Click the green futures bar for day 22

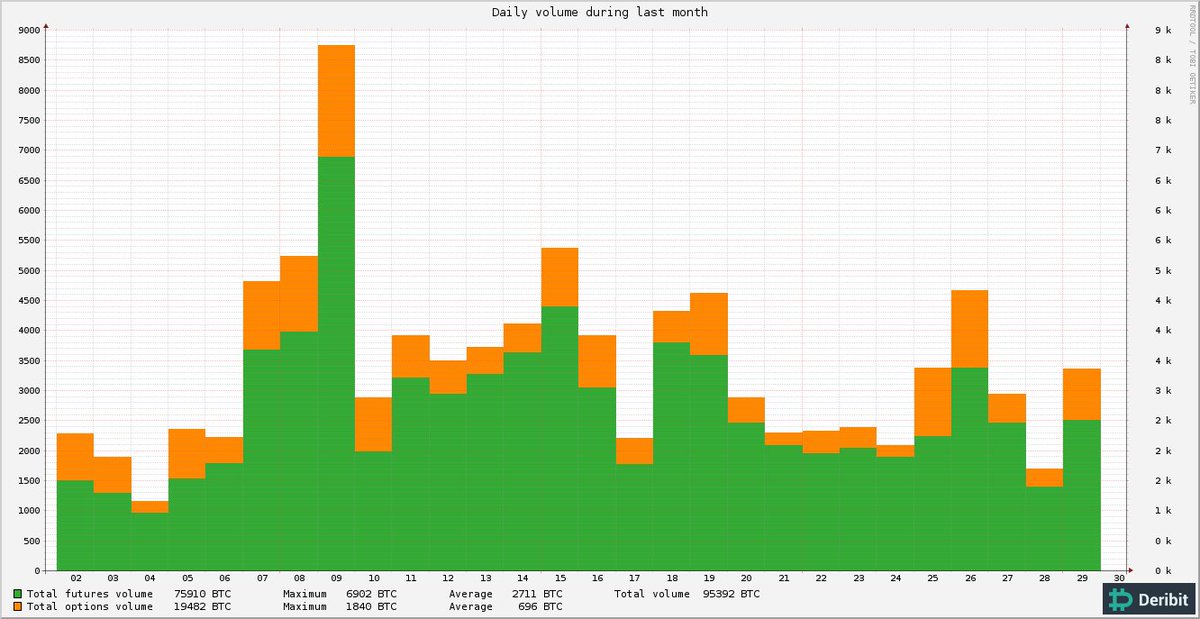[x=821, y=512]
